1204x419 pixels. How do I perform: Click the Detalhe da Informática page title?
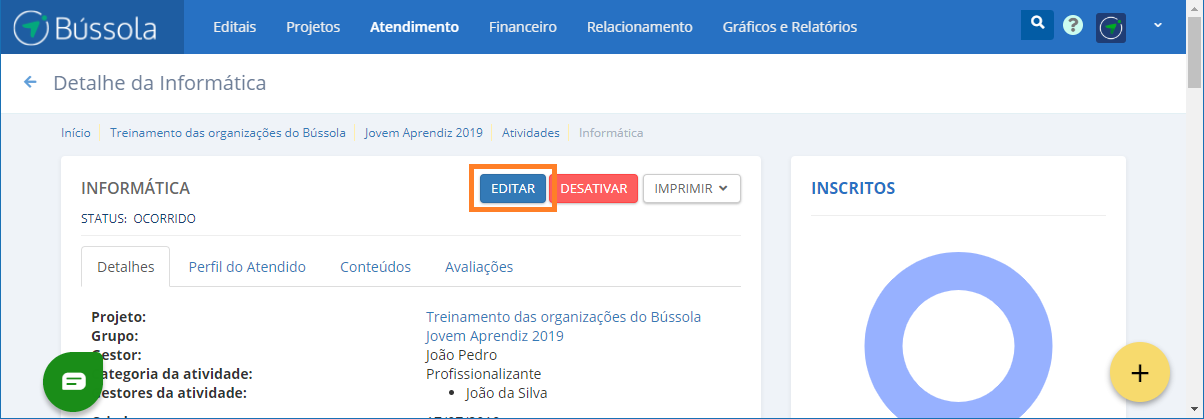(160, 83)
